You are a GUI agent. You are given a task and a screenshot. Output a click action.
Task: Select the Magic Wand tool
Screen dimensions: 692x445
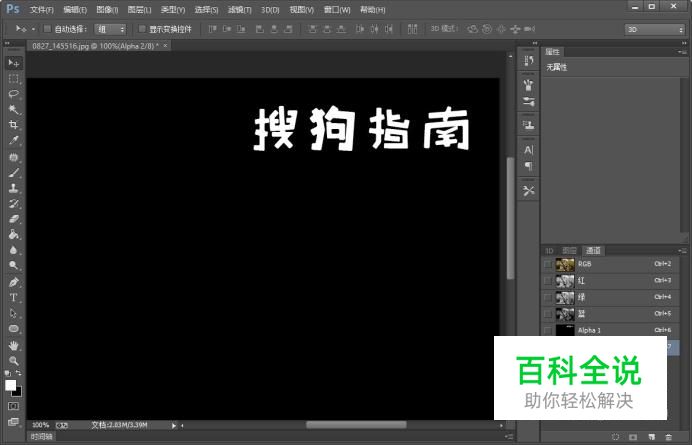tap(14, 109)
